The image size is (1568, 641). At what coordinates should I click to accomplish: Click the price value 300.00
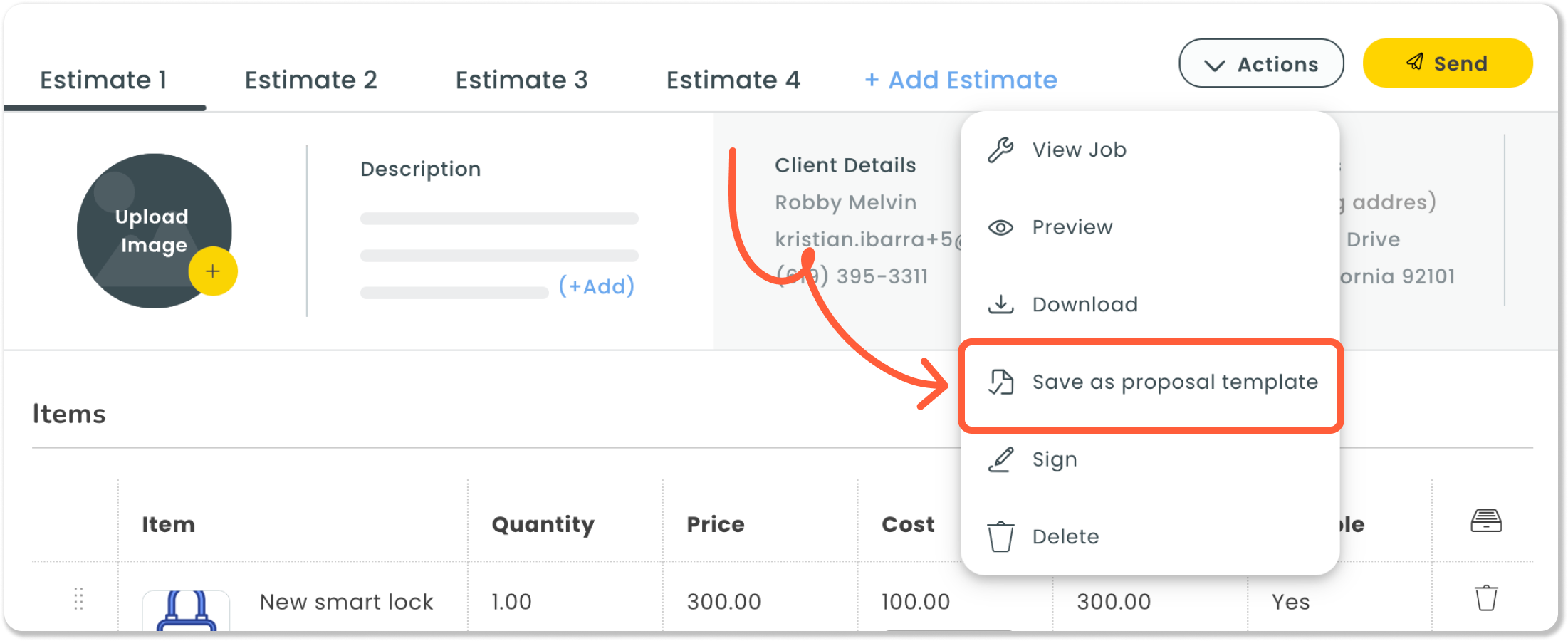(x=723, y=602)
